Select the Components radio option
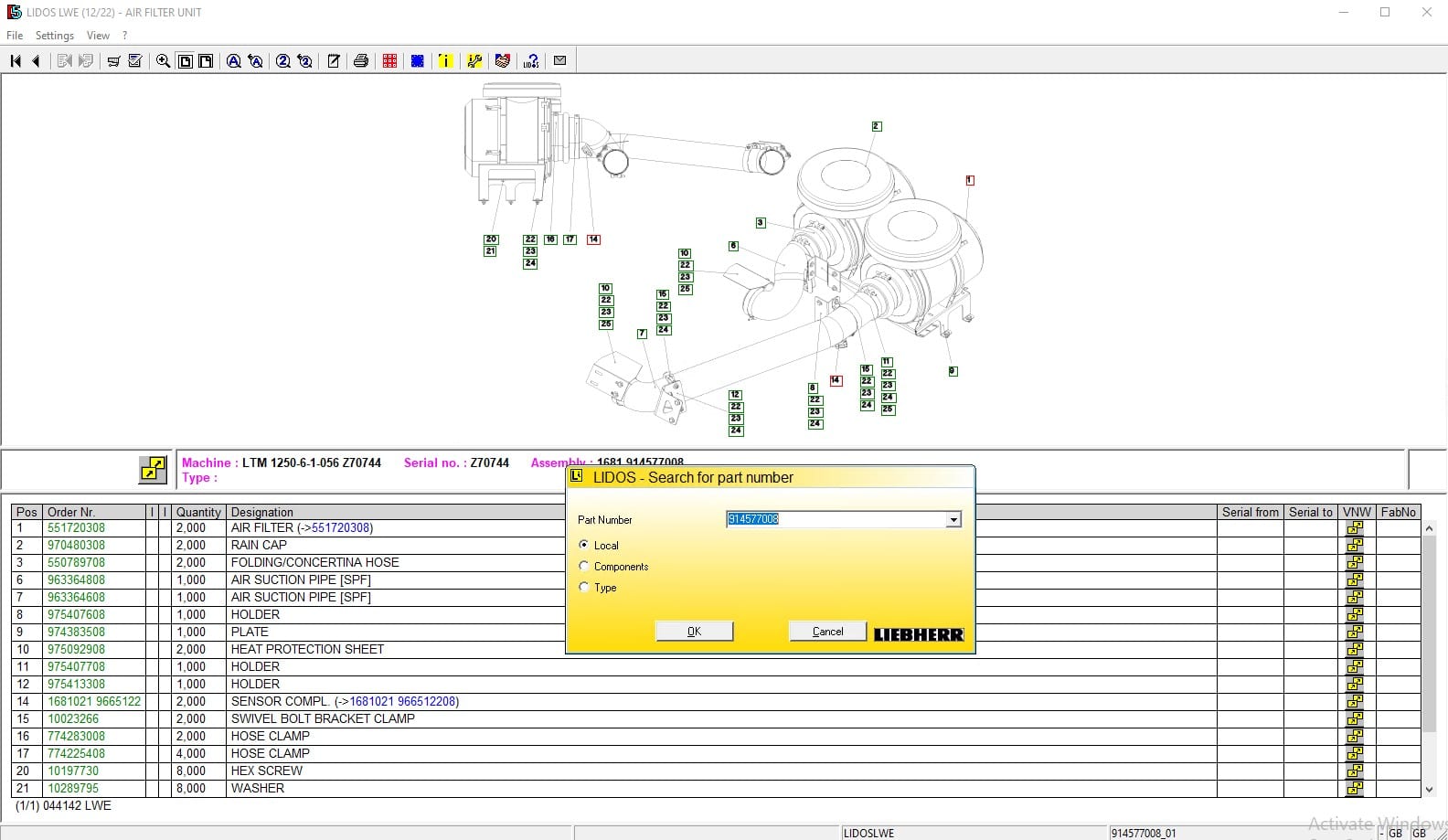Screen dimensions: 1448x840 pos(584,566)
